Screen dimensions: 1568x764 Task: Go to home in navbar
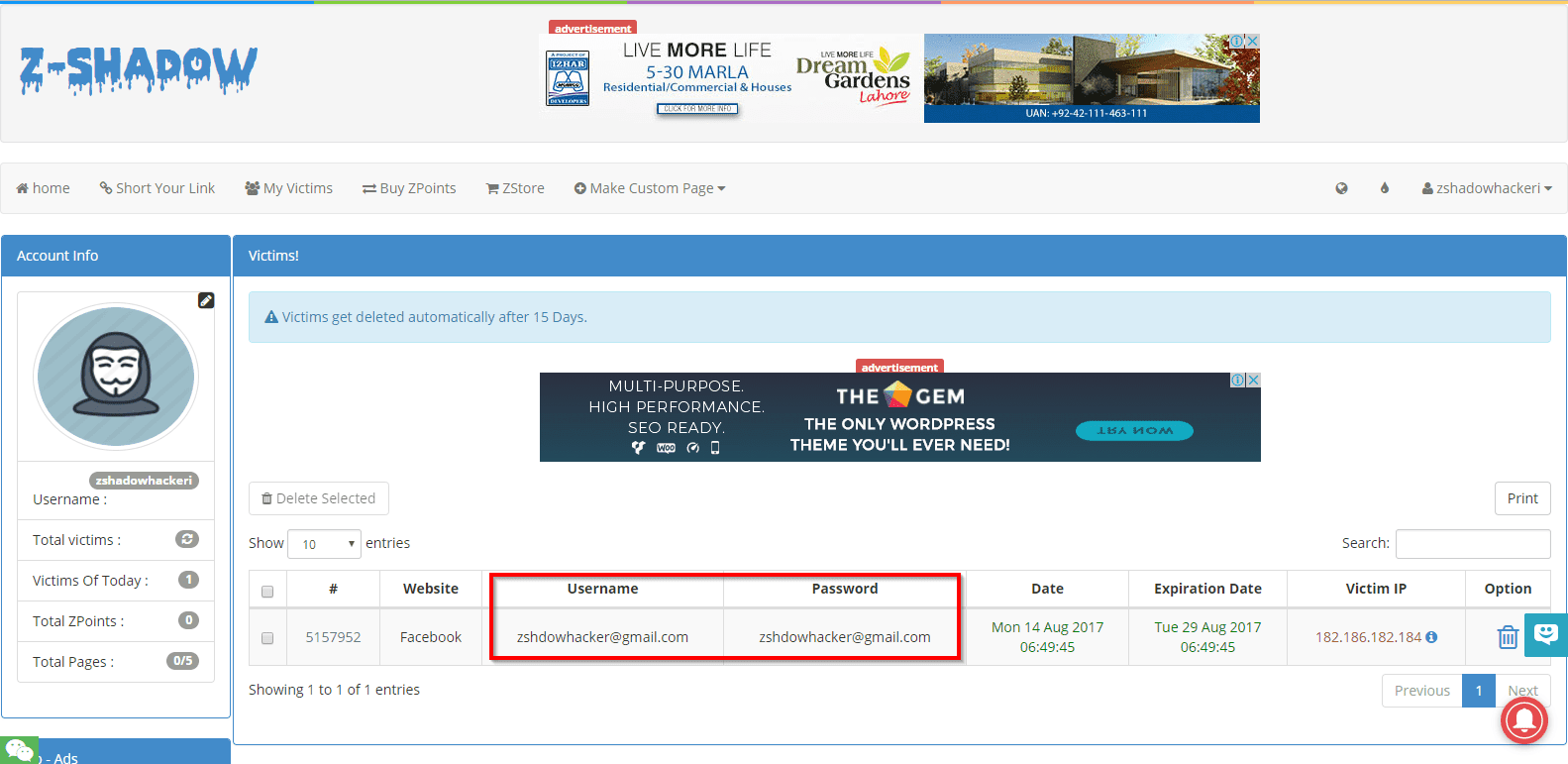point(44,188)
